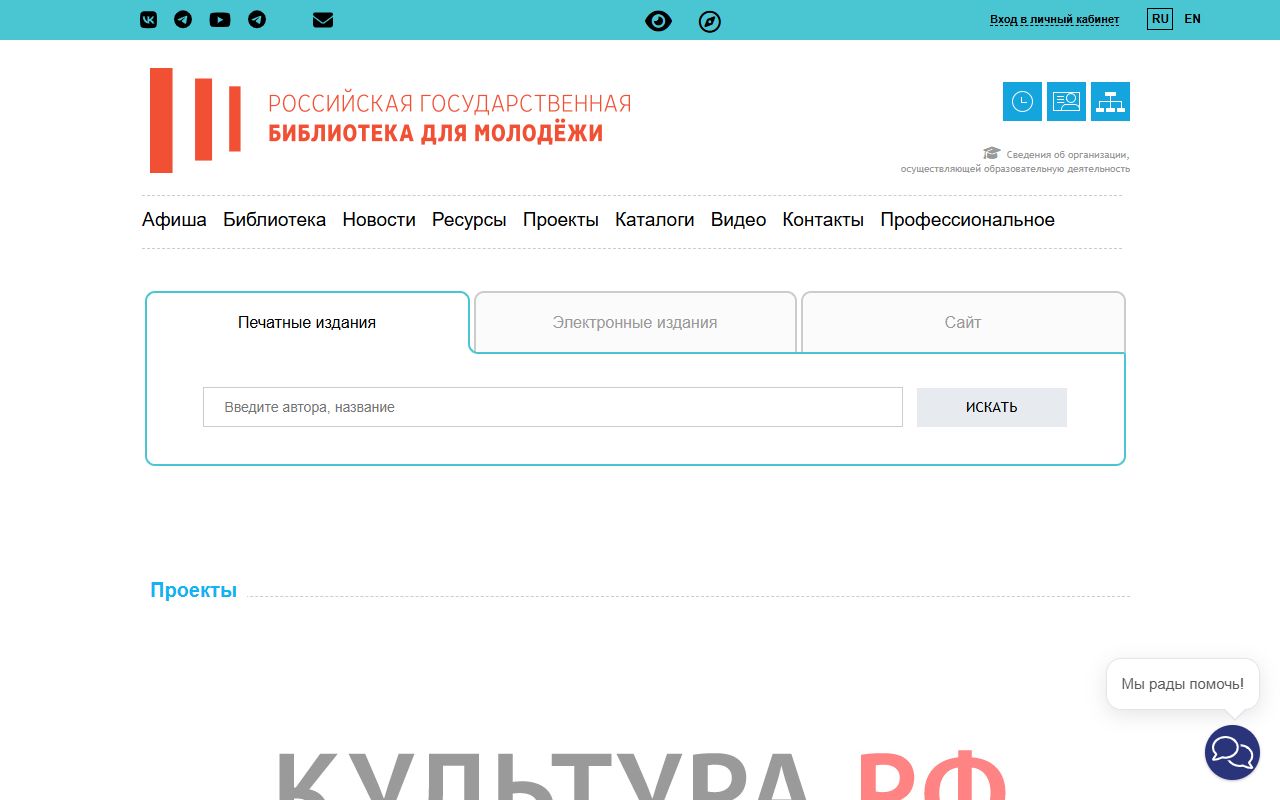
Task: Open 'Вход в личный кабинет' login link
Action: tap(1054, 19)
